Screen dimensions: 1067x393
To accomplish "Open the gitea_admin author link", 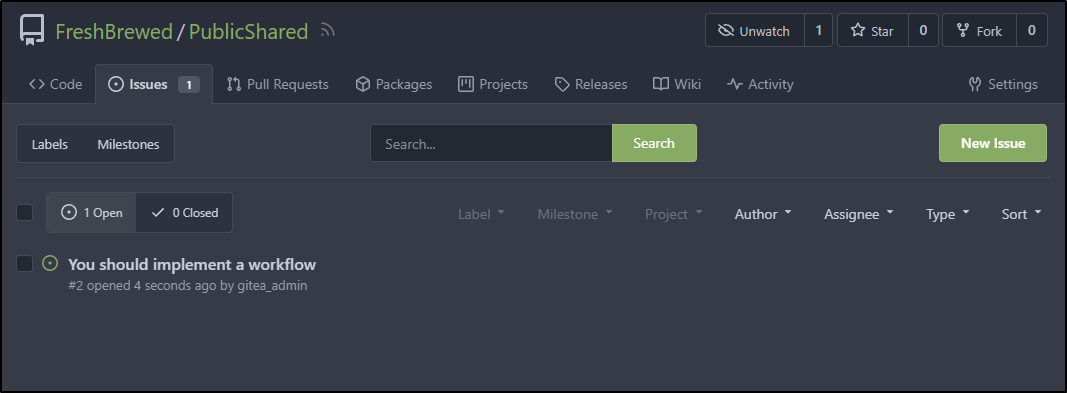I will (272, 286).
